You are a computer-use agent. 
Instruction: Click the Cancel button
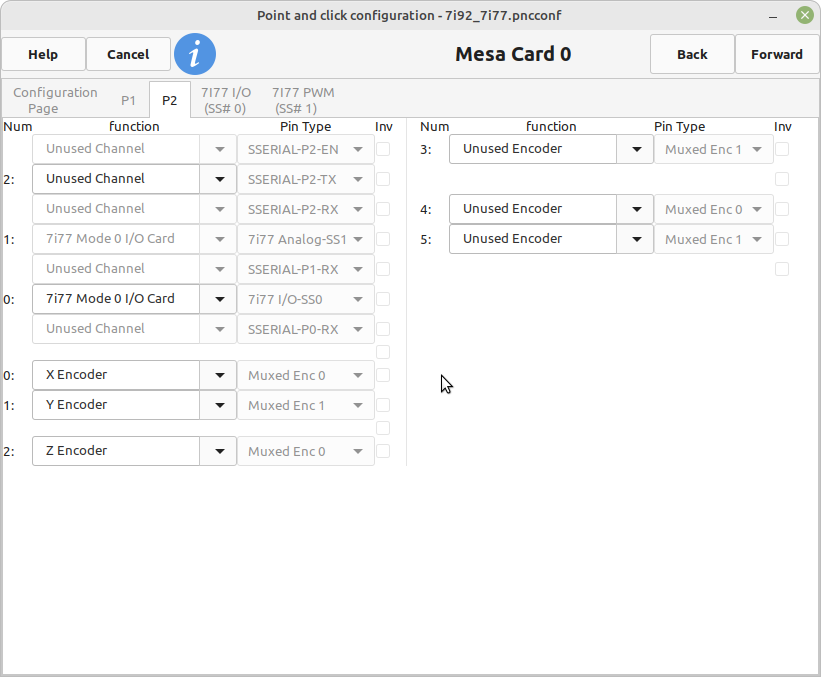pyautogui.click(x=128, y=54)
